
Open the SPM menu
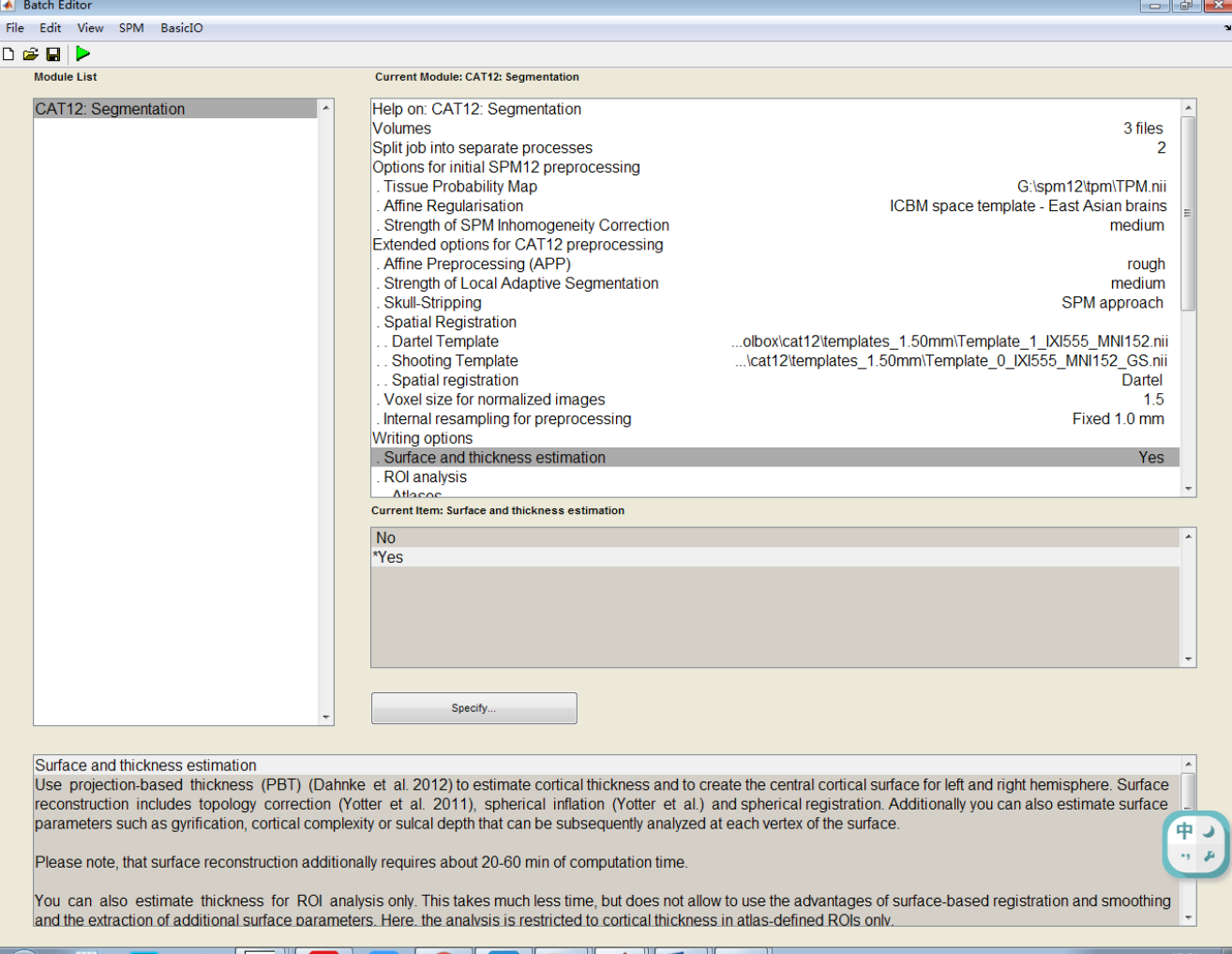(131, 28)
